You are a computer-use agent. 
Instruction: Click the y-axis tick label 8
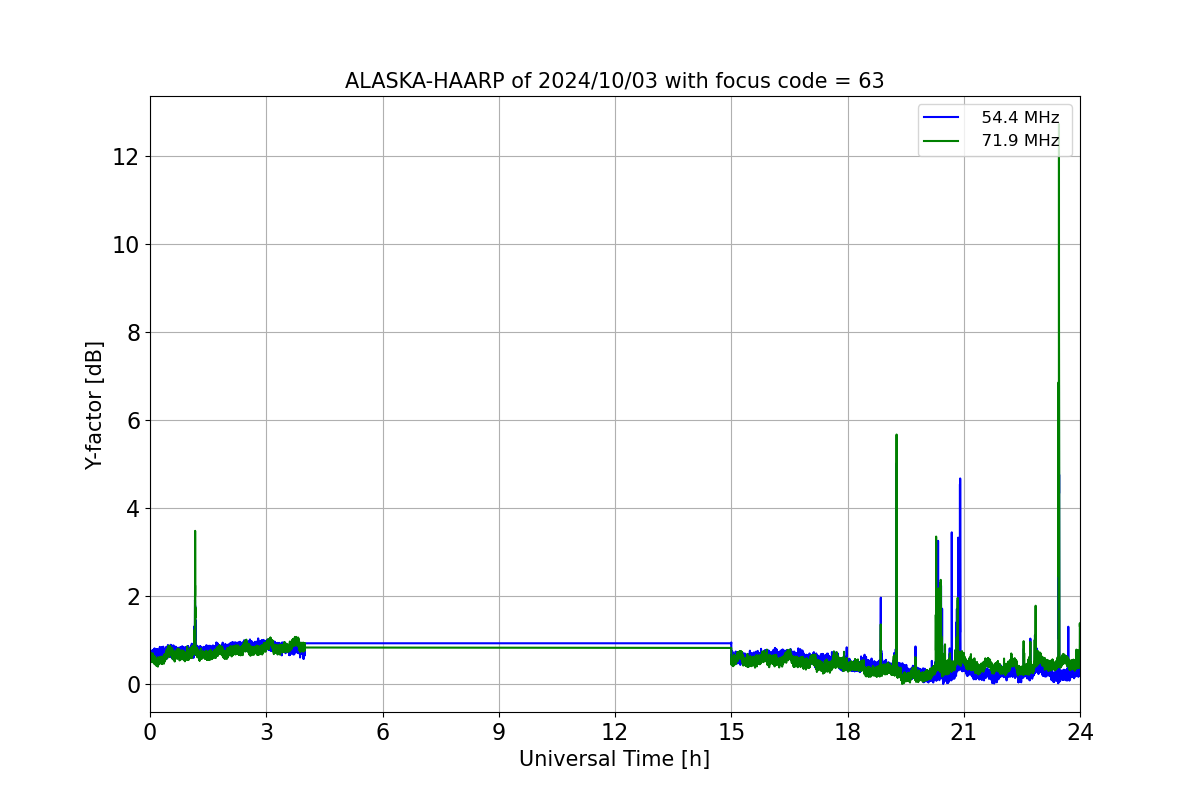[133, 333]
